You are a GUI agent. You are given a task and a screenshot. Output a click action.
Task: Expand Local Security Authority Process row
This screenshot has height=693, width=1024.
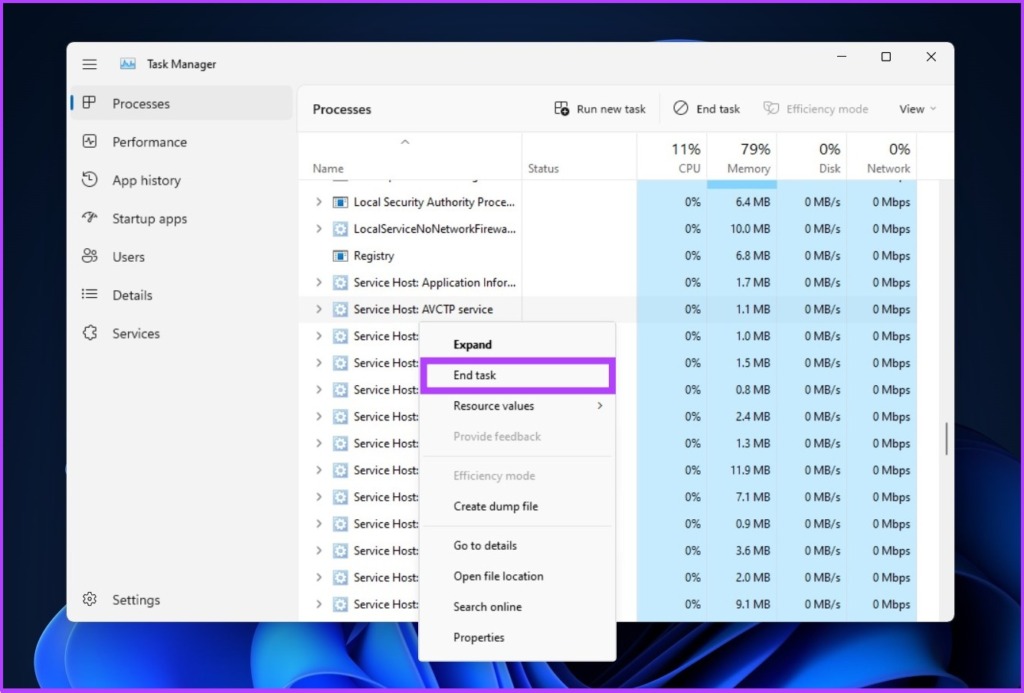(319, 202)
